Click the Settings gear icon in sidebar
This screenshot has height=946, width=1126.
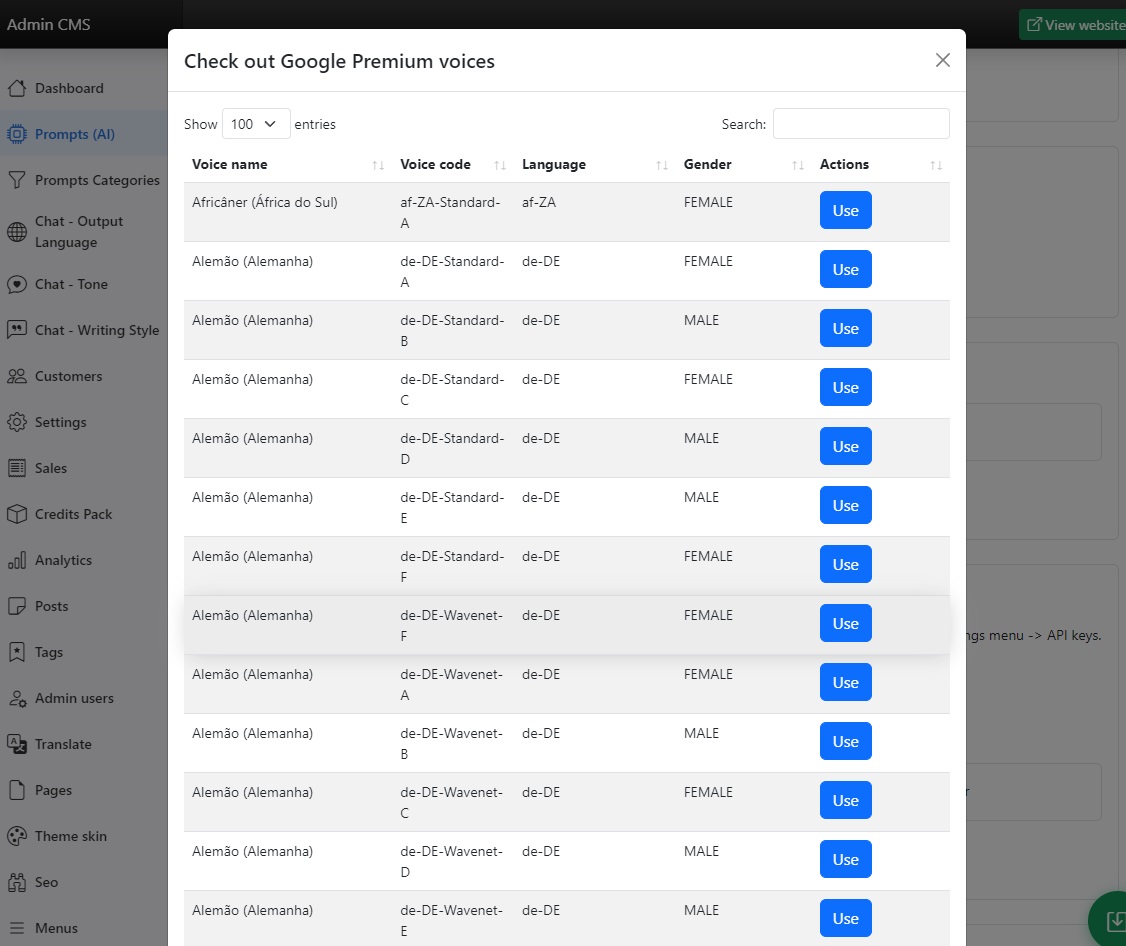[17, 422]
